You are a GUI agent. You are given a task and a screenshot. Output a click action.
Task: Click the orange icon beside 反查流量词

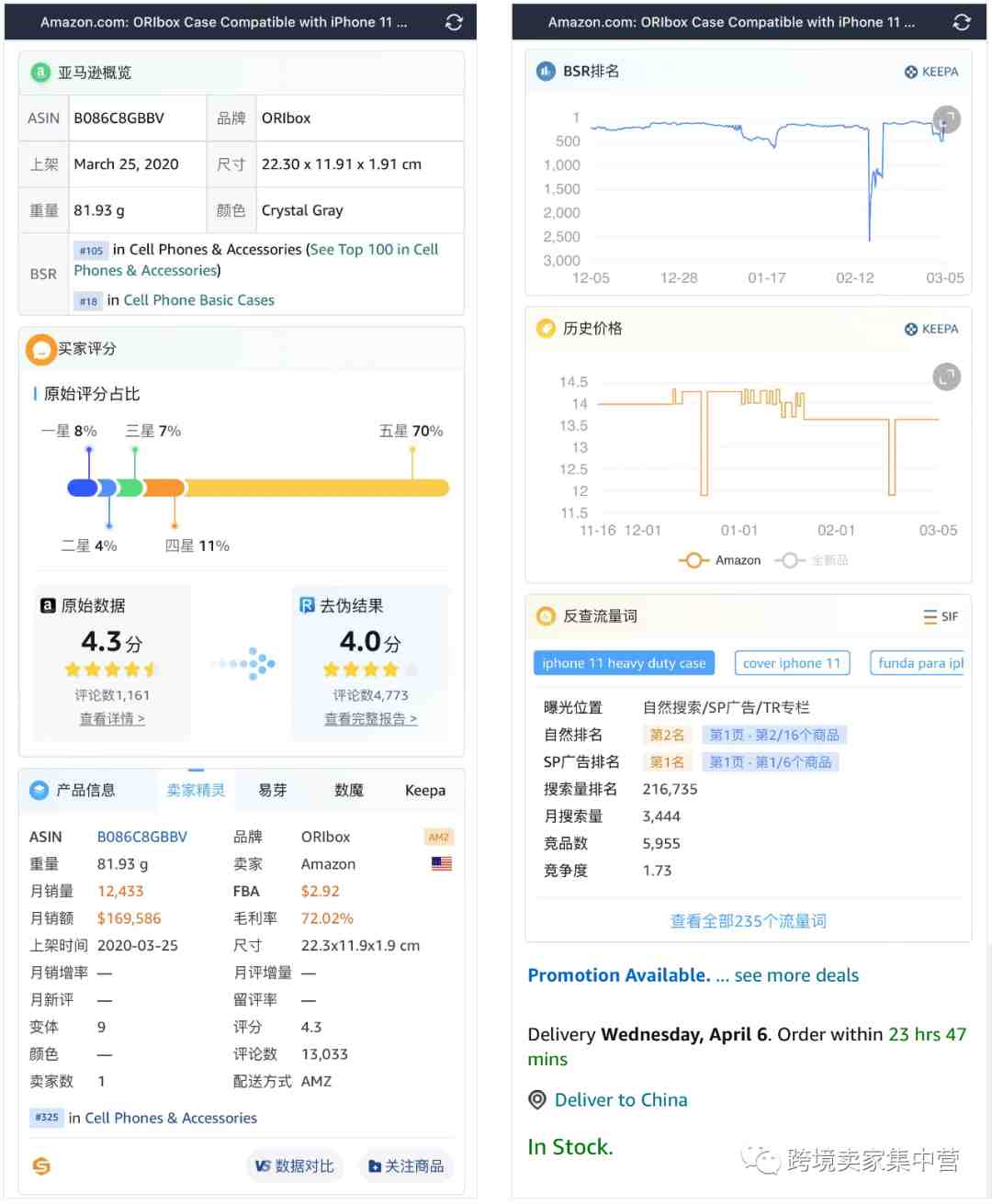(546, 616)
